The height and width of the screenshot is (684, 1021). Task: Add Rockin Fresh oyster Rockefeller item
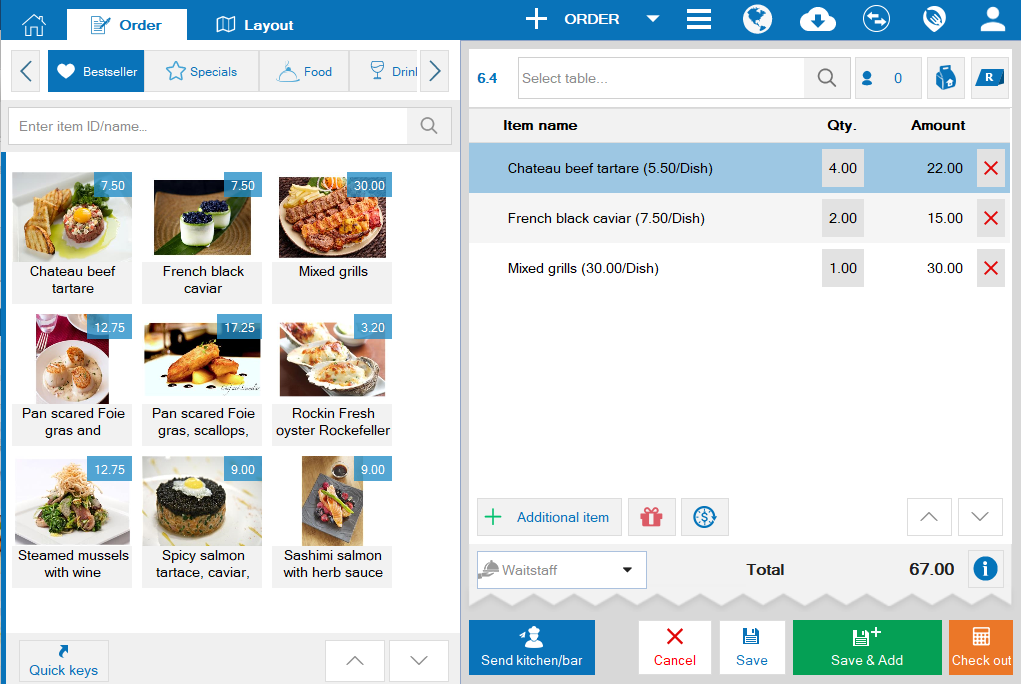(332, 379)
